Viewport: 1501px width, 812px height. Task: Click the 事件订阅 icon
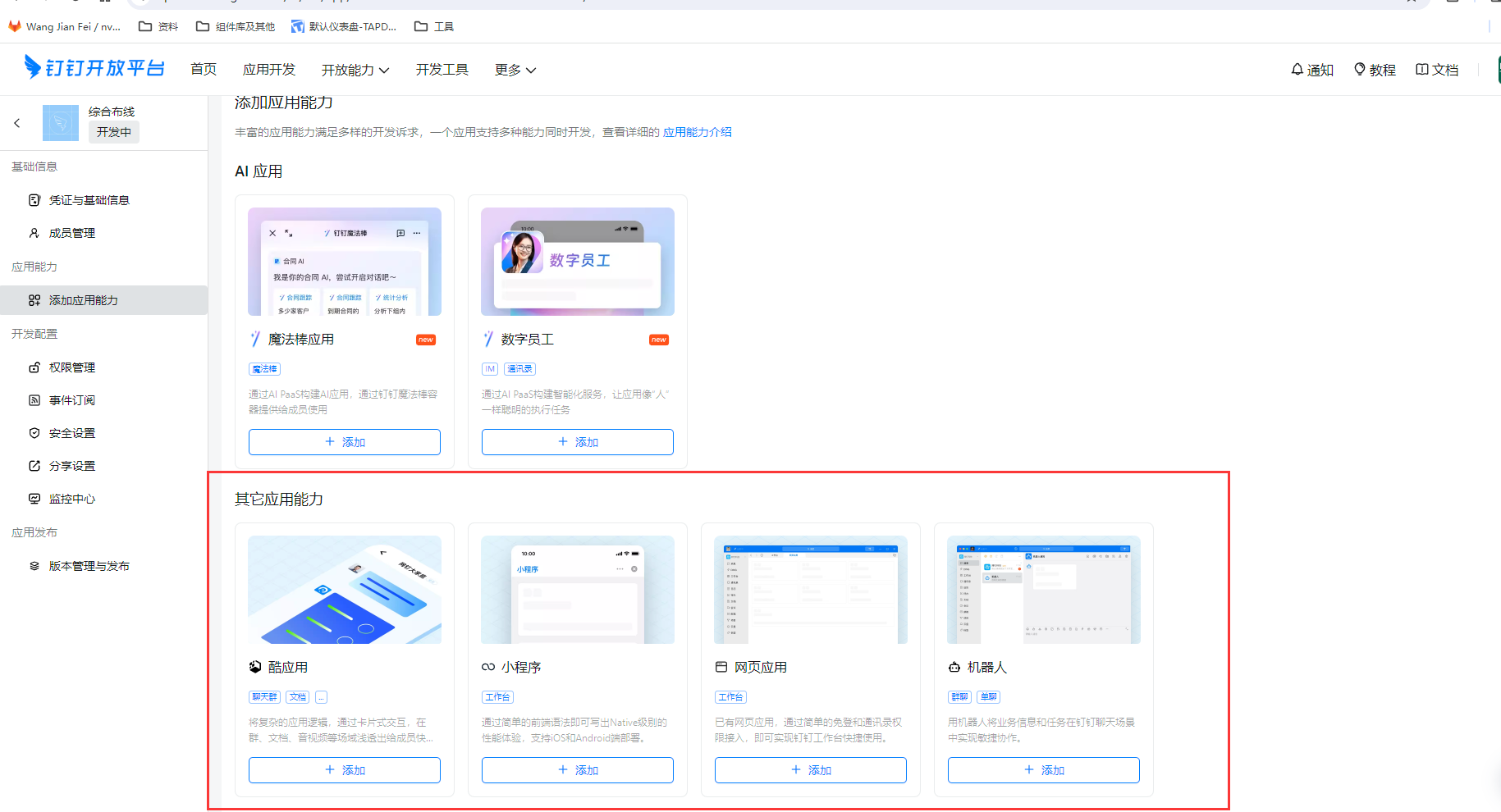tap(34, 400)
